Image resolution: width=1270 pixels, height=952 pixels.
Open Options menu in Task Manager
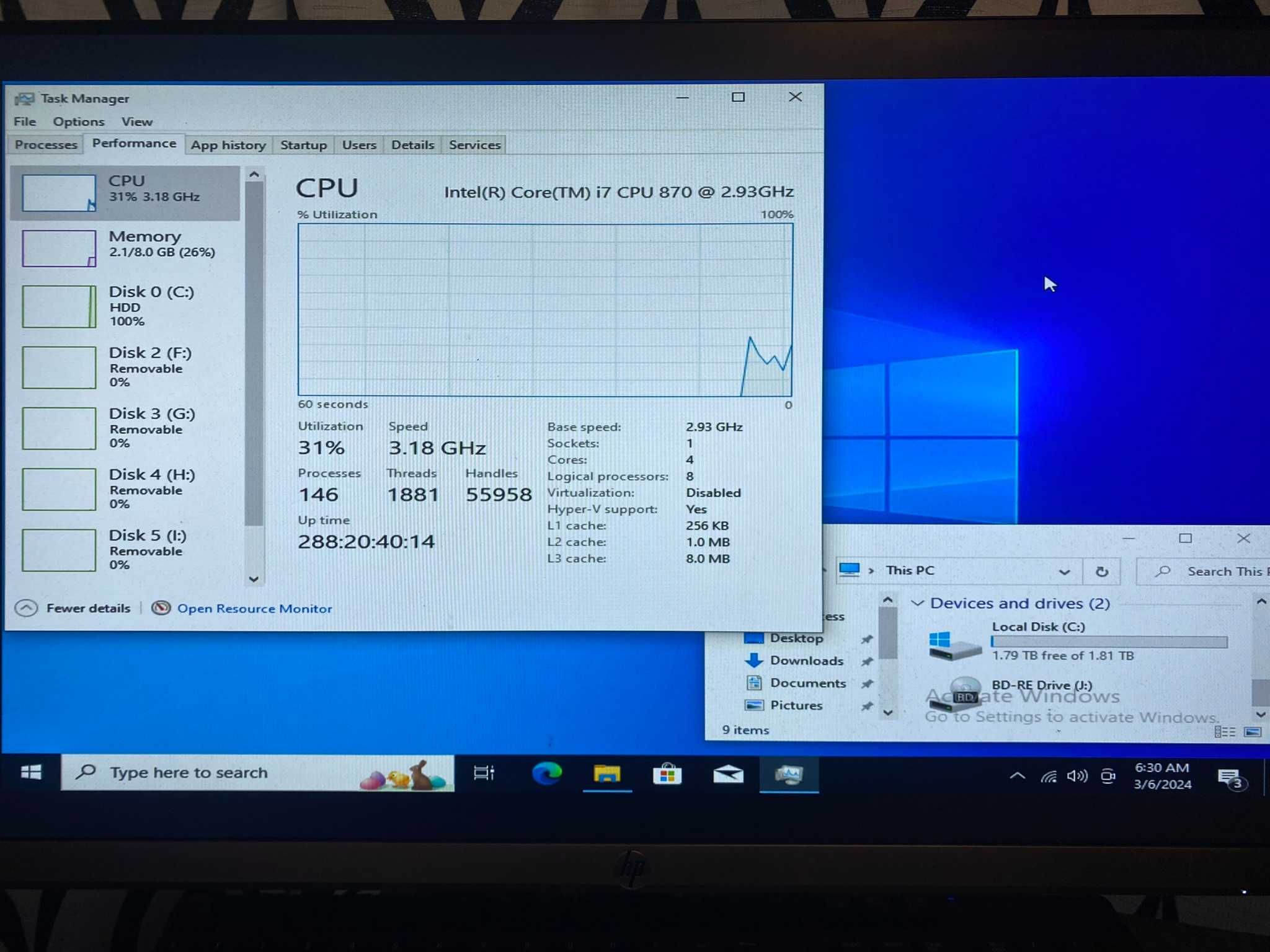pos(77,121)
